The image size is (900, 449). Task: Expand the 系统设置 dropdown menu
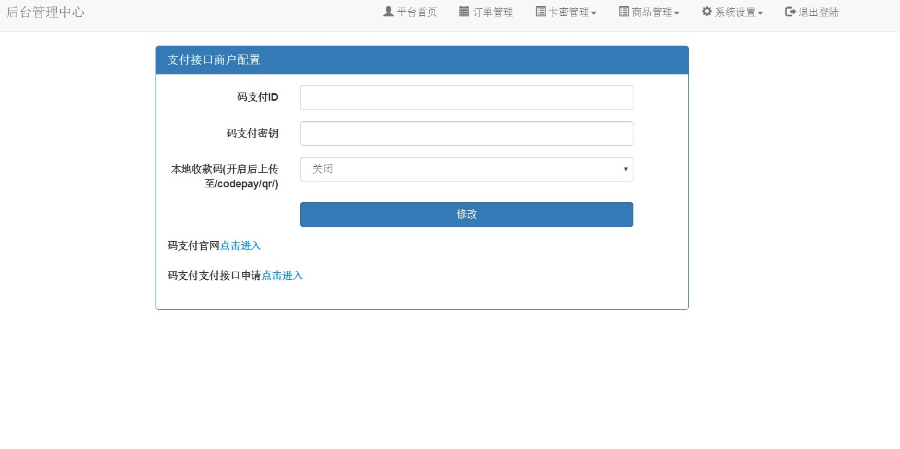pos(732,12)
